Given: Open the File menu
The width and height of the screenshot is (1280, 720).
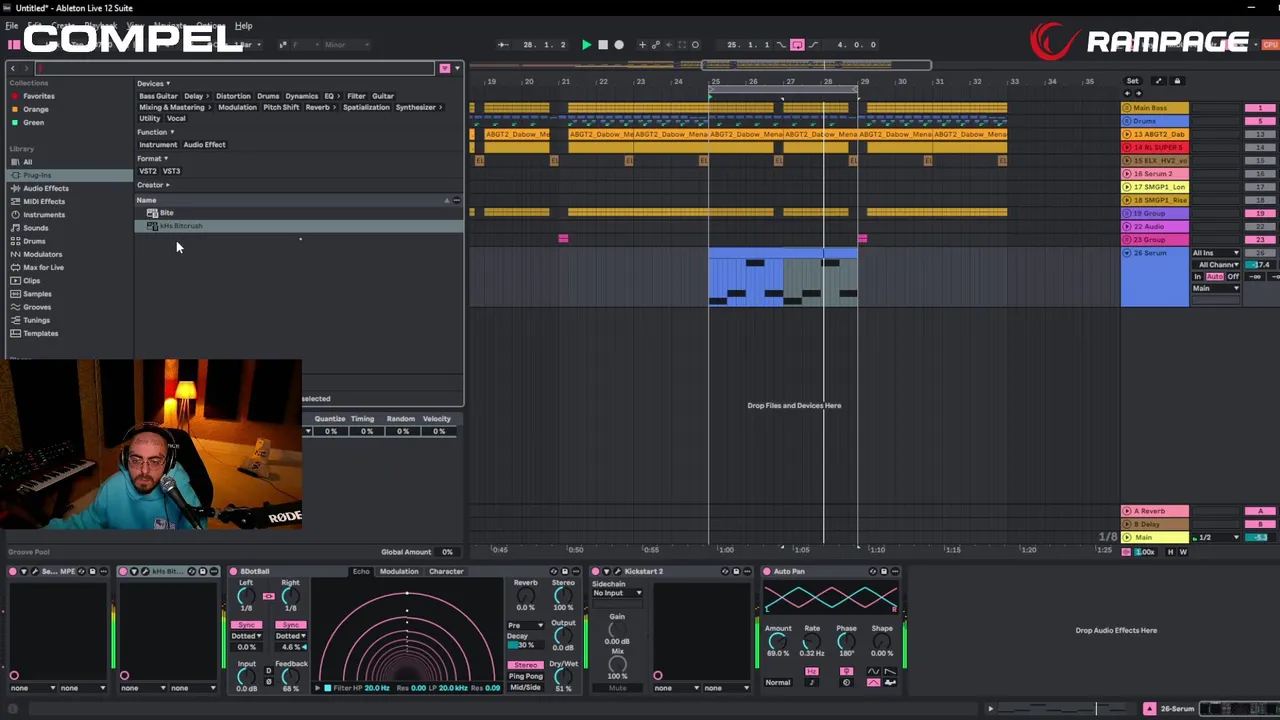Looking at the screenshot, I should [12, 25].
